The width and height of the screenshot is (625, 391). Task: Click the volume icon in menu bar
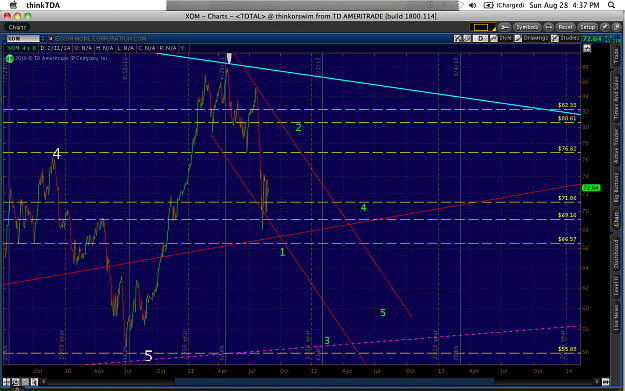pos(473,5)
